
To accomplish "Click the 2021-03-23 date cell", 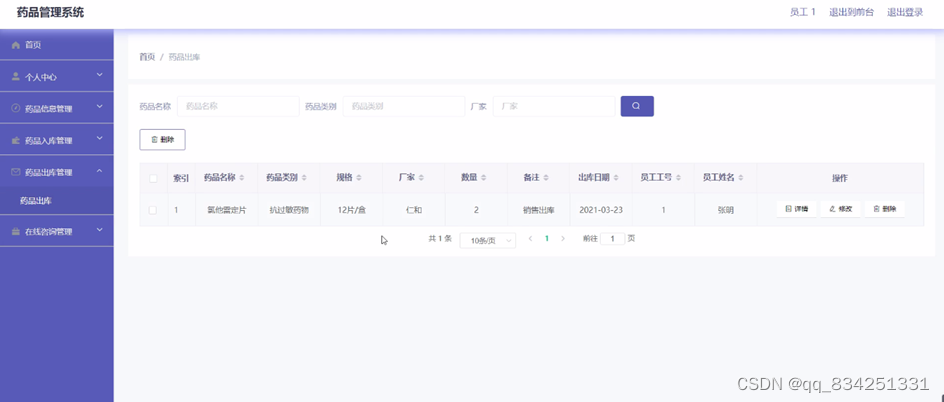I will pyautogui.click(x=601, y=210).
